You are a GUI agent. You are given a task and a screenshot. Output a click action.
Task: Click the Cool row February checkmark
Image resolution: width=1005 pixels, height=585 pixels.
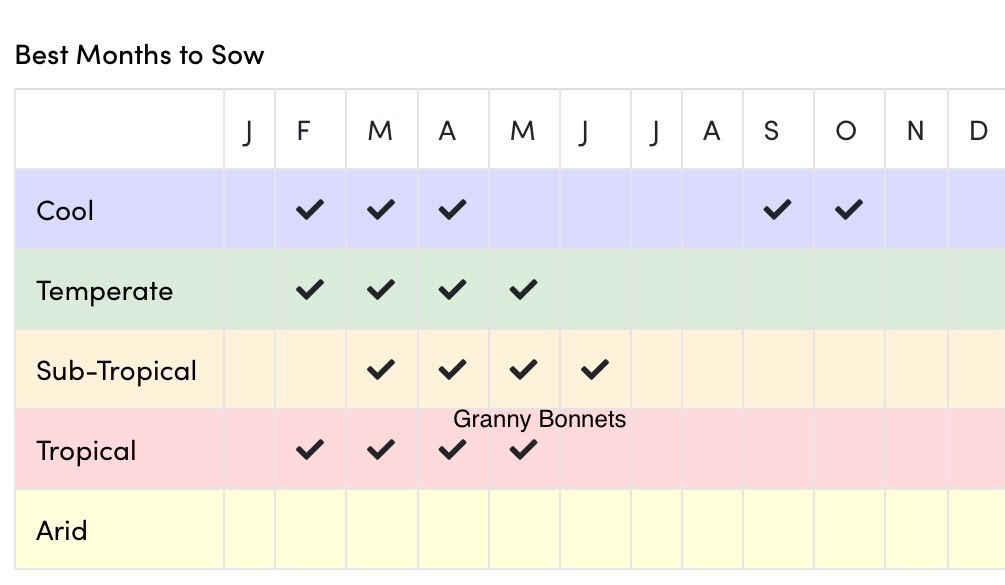[310, 210]
